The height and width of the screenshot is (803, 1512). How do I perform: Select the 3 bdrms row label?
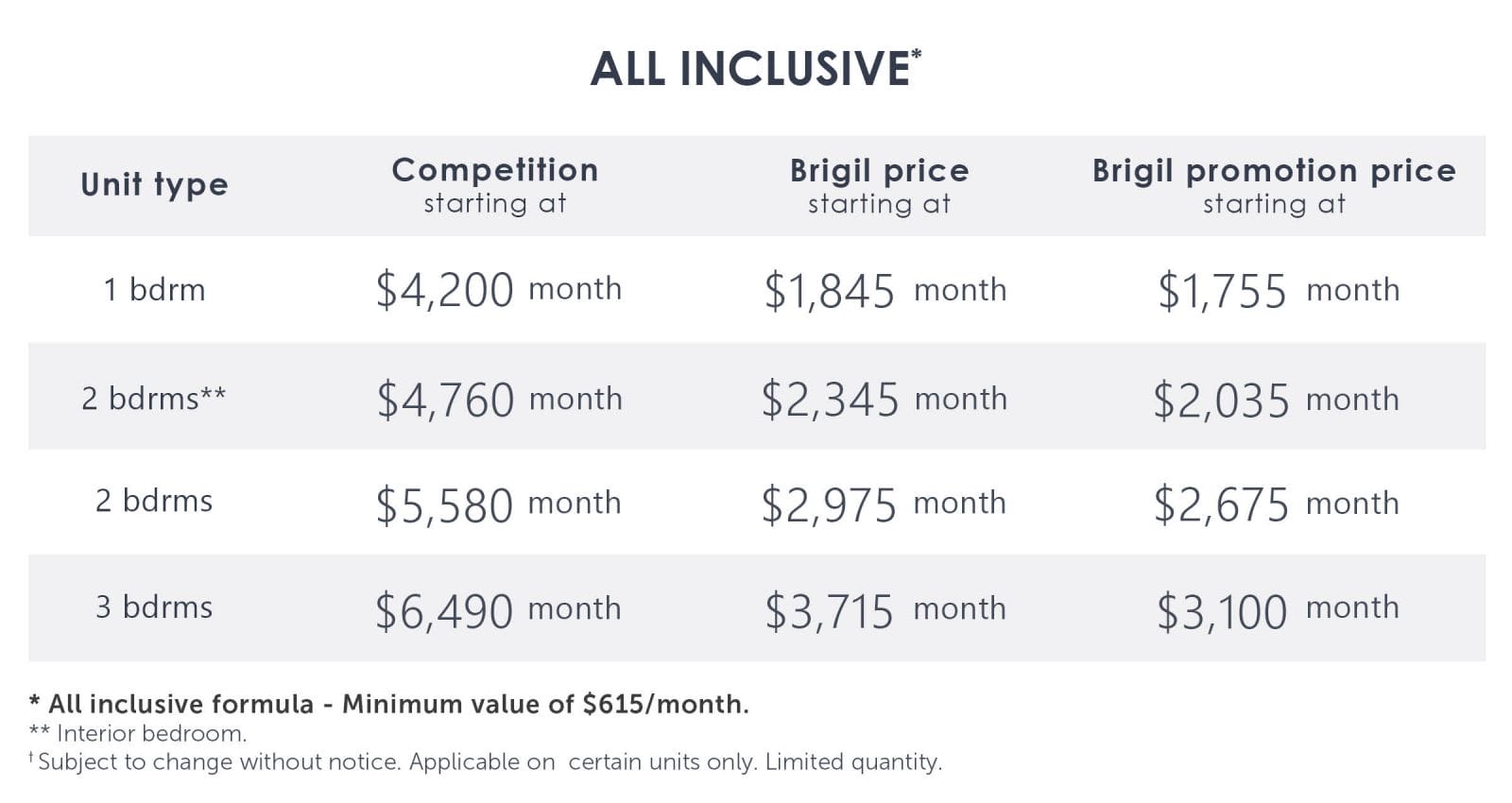pos(154,607)
